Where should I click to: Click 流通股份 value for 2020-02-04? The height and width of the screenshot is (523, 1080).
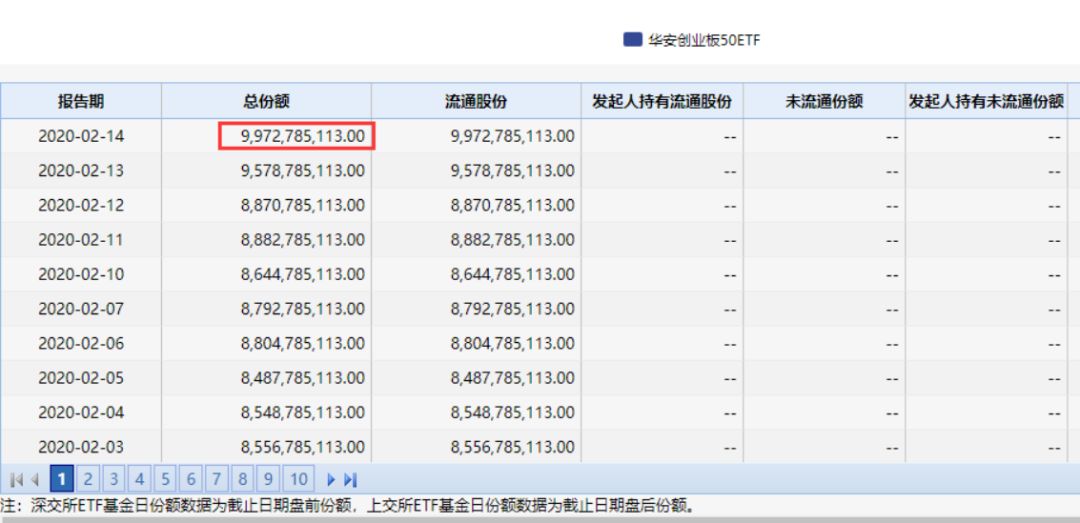[512, 413]
